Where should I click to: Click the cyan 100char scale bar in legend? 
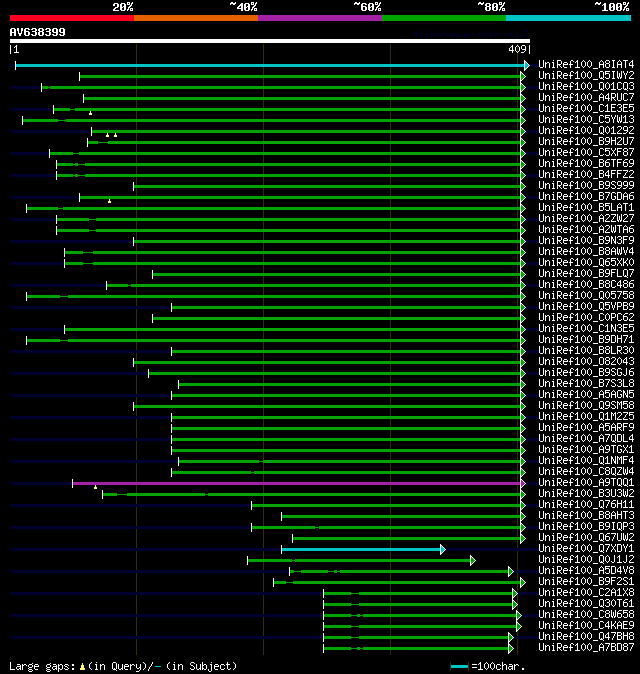pyautogui.click(x=459, y=667)
